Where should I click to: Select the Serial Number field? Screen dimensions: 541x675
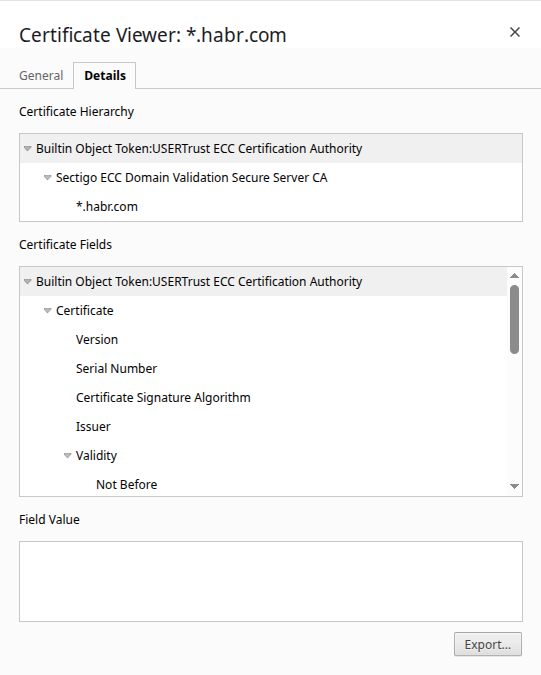[263, 368]
